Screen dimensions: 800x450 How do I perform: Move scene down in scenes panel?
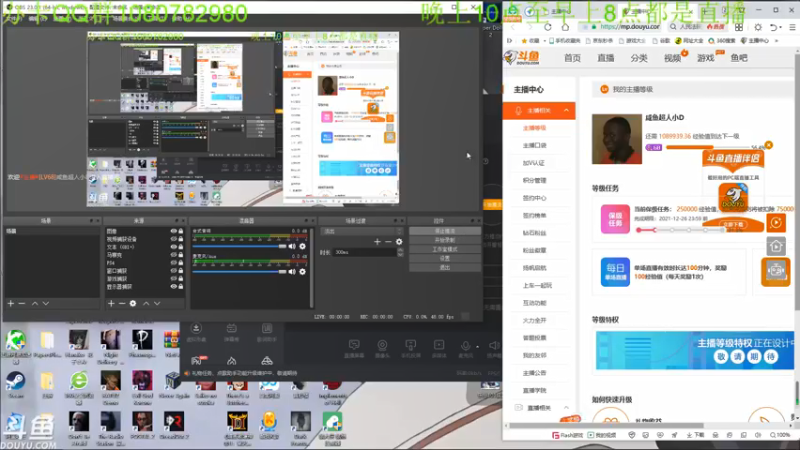pos(46,303)
